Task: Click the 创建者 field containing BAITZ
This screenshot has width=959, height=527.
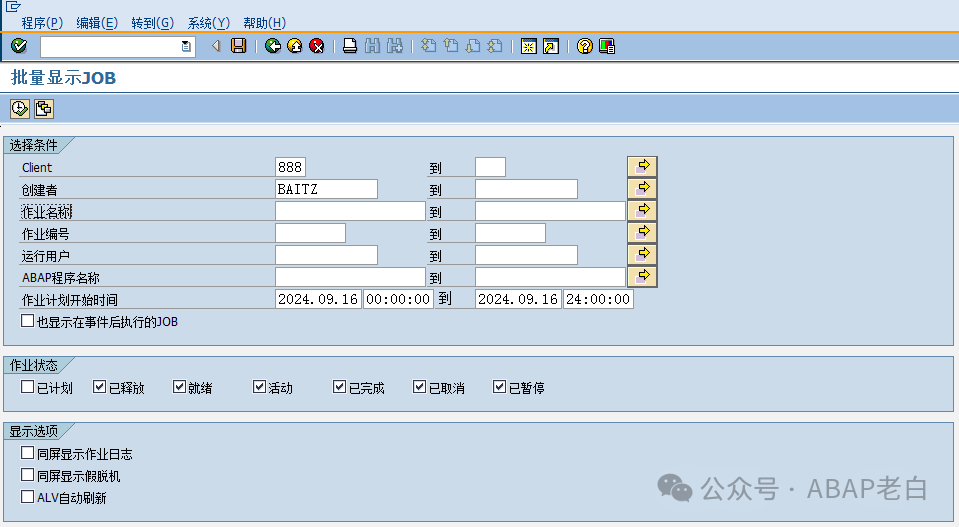Action: 327,189
